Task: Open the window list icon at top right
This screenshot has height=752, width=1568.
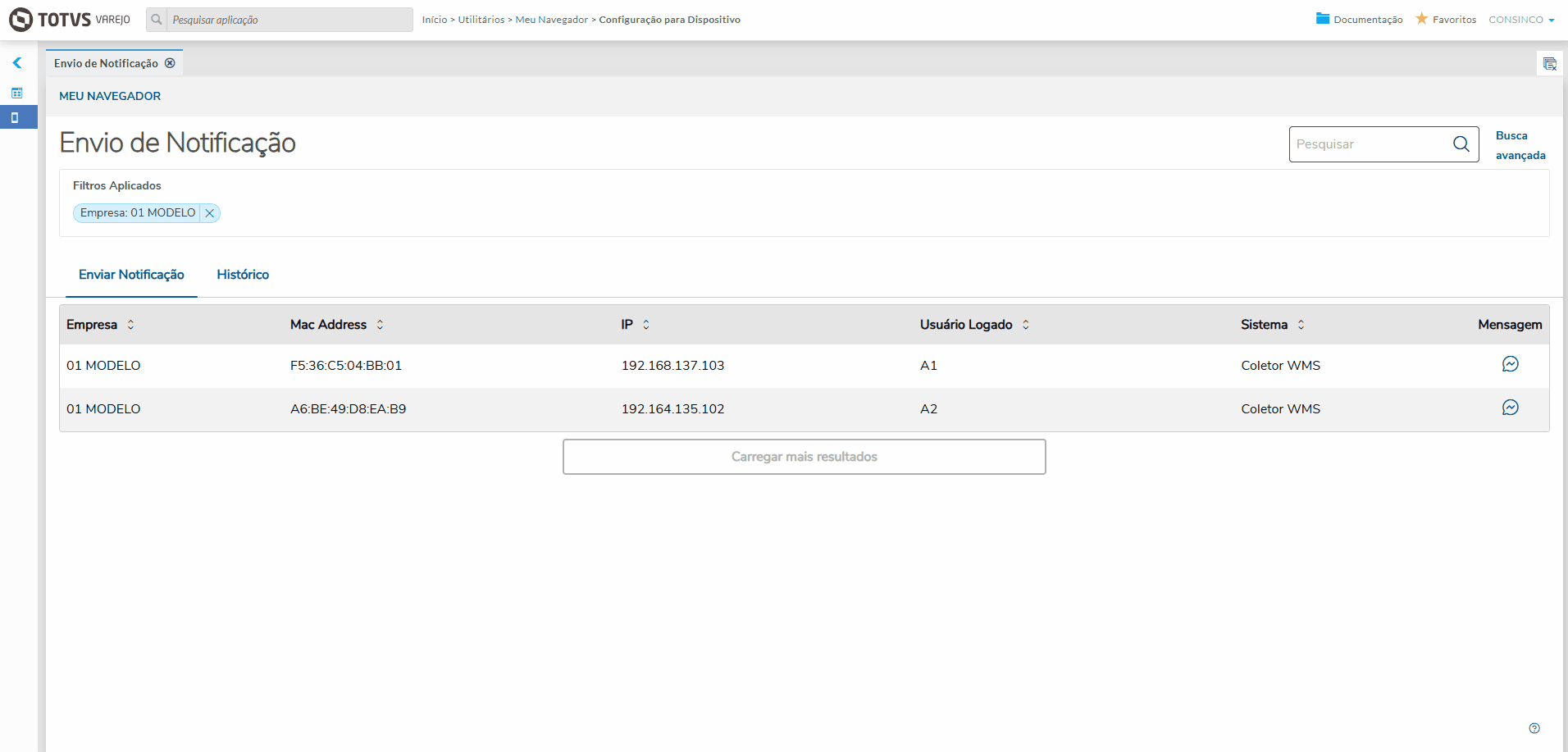Action: (1549, 64)
